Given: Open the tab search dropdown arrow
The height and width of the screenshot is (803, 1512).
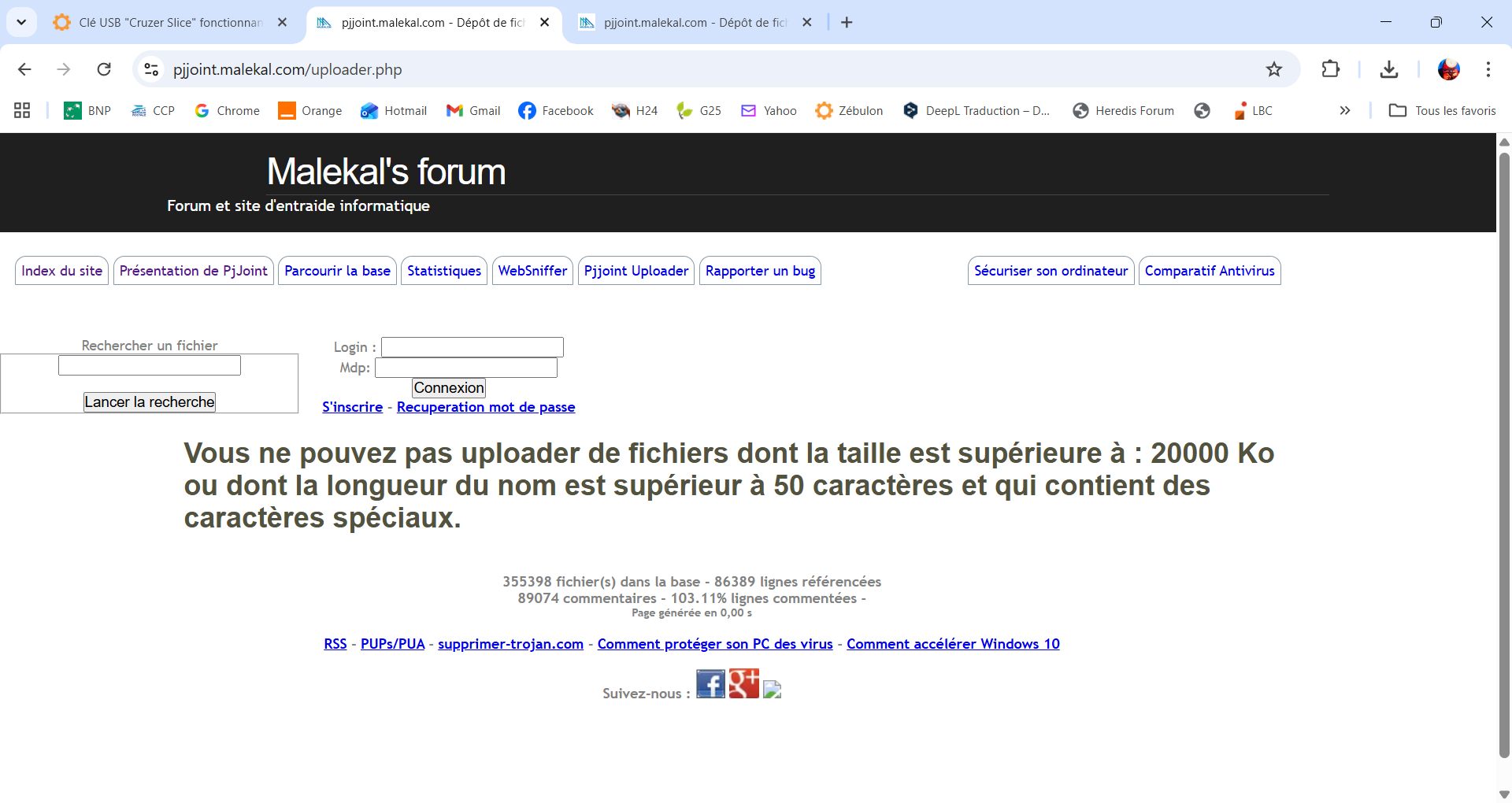Looking at the screenshot, I should 21,22.
